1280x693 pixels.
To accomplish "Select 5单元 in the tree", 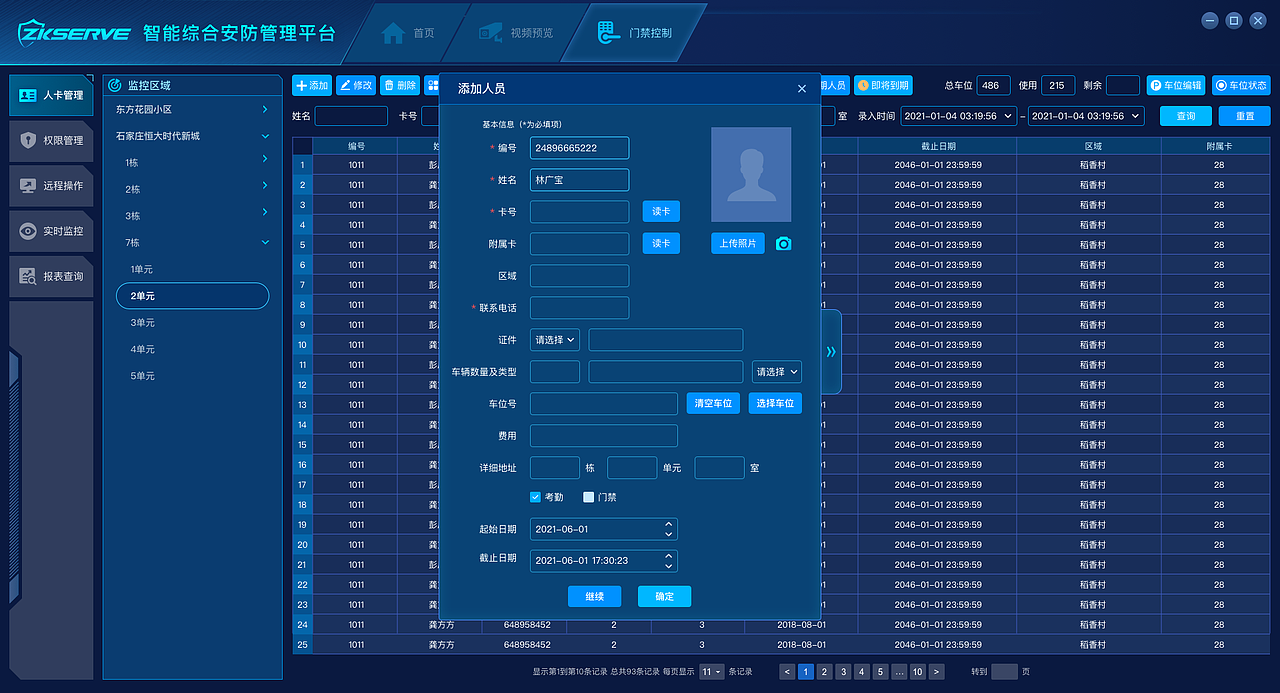I will 143,376.
